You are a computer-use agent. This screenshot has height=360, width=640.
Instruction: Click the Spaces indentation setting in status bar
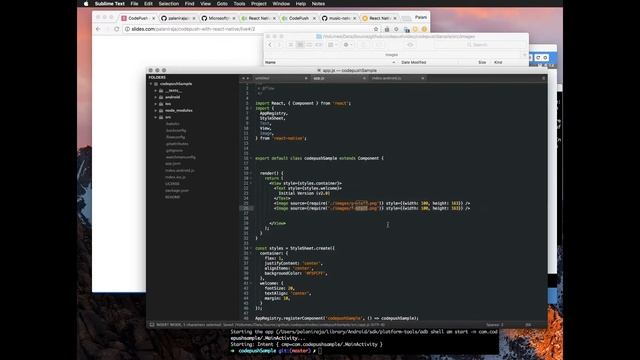495,325
